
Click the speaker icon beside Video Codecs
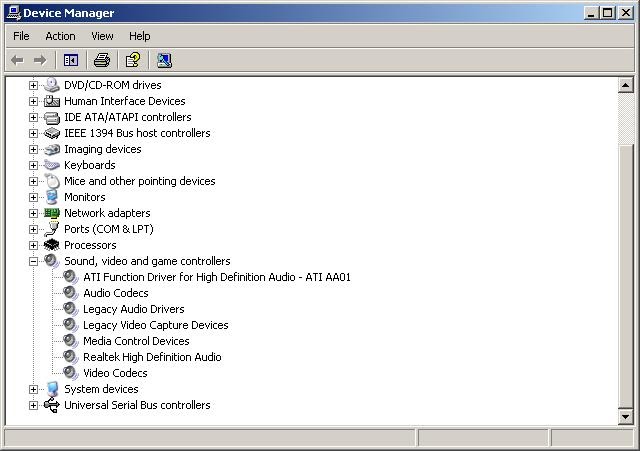point(71,373)
